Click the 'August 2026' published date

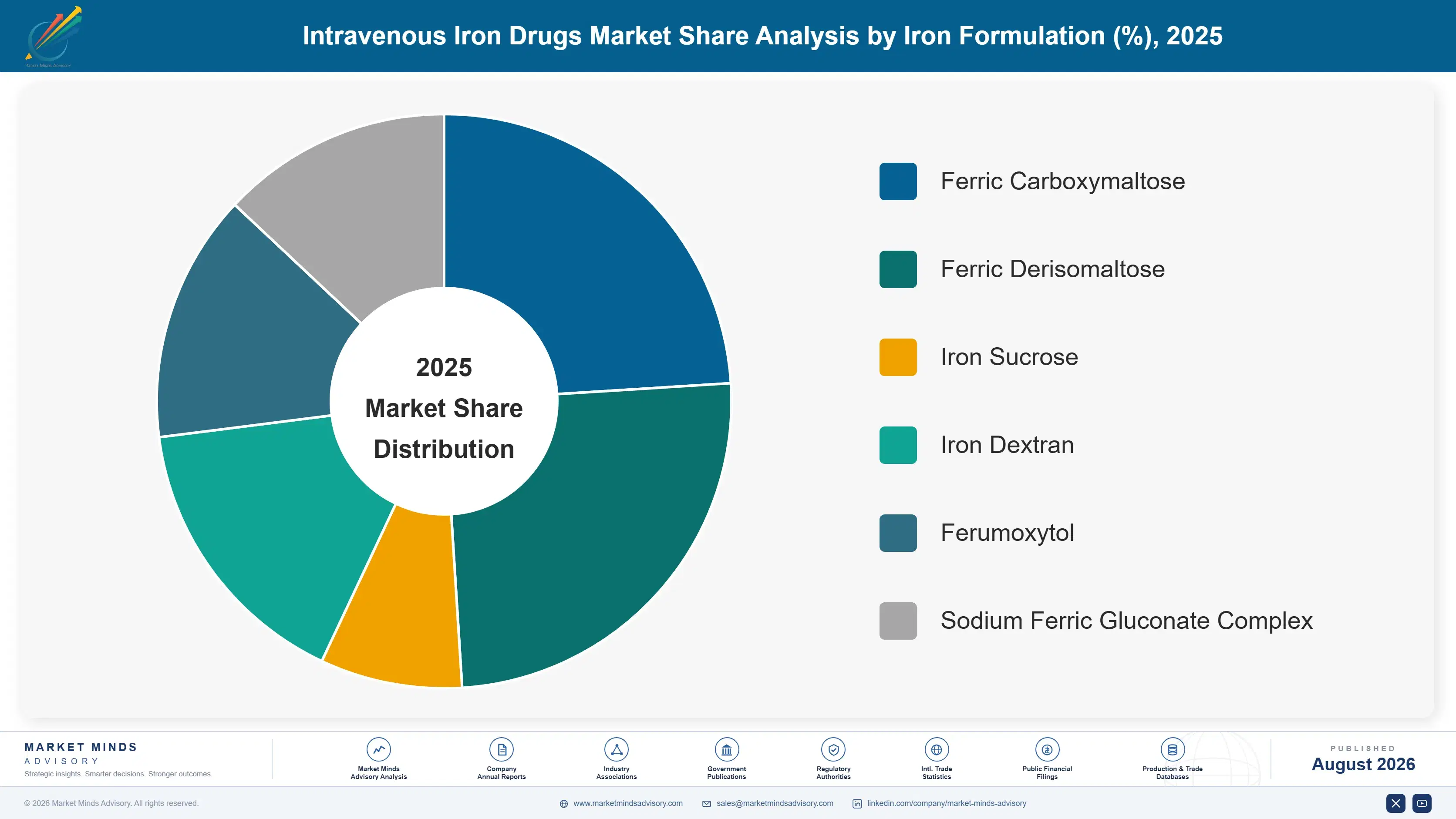tap(1363, 764)
